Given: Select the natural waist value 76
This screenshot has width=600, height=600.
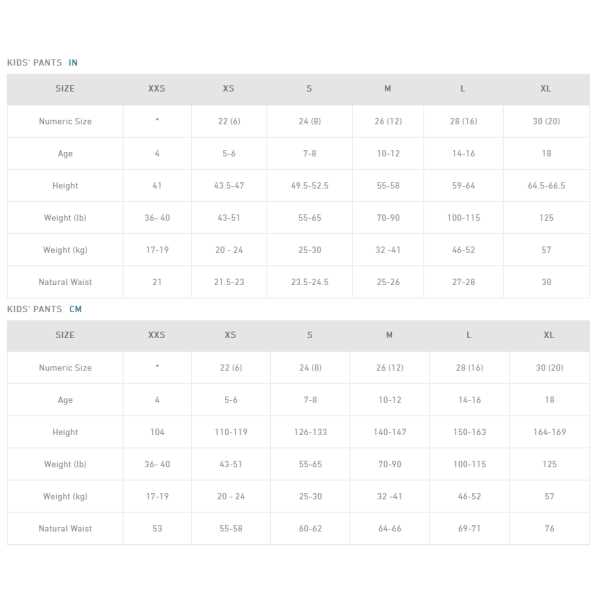Looking at the screenshot, I should (549, 528).
